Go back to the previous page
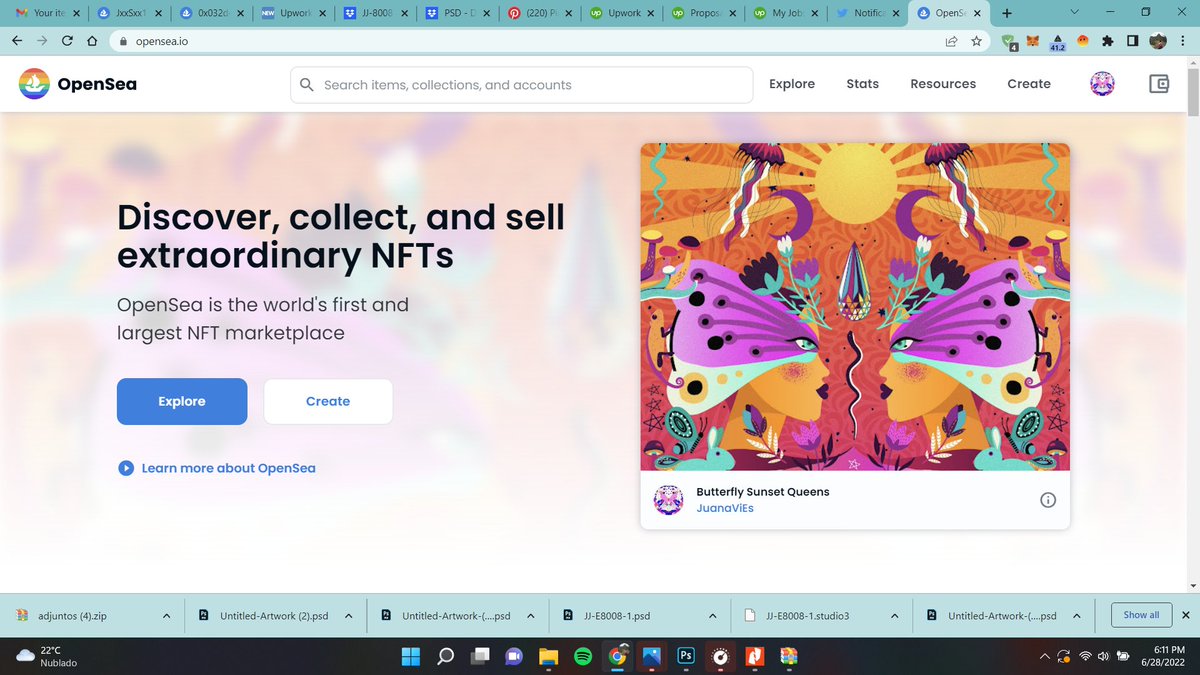 click(x=17, y=41)
